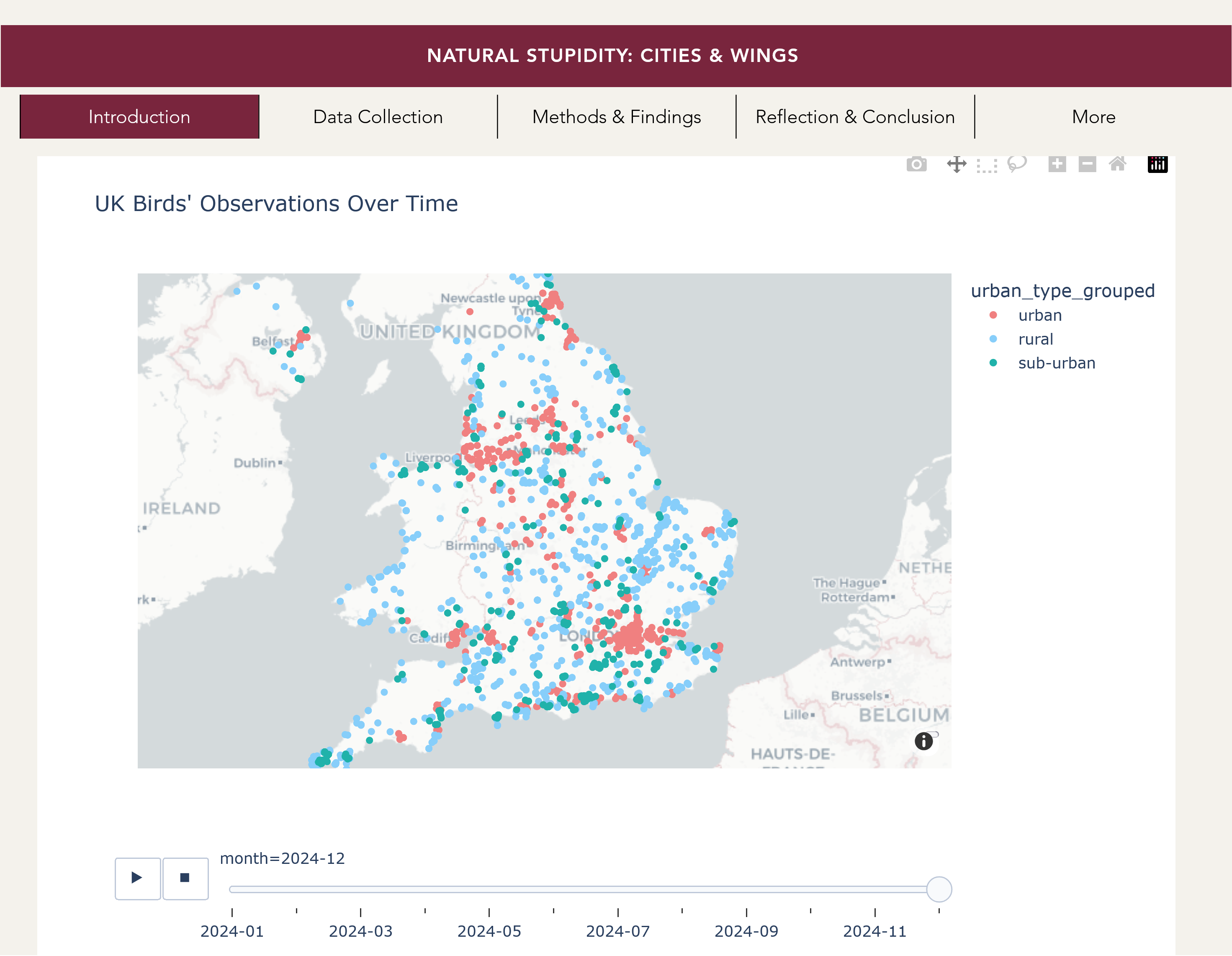Activate the Lasso Select tool
Screen dimensions: 1232x956
pos(1017,164)
